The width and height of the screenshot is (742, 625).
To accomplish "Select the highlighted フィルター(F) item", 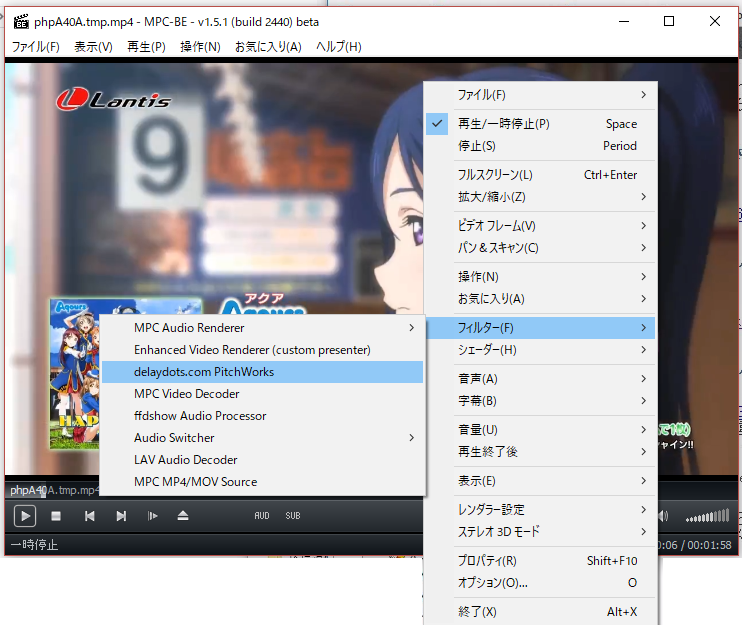I will point(540,328).
